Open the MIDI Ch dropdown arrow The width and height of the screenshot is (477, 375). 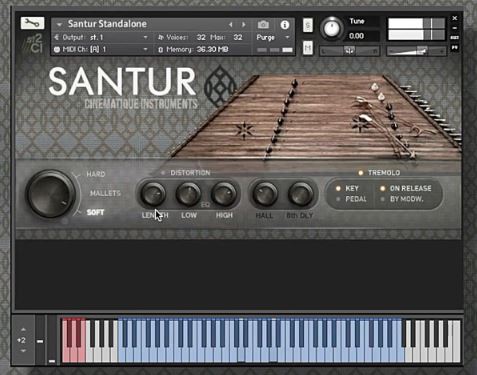click(145, 49)
